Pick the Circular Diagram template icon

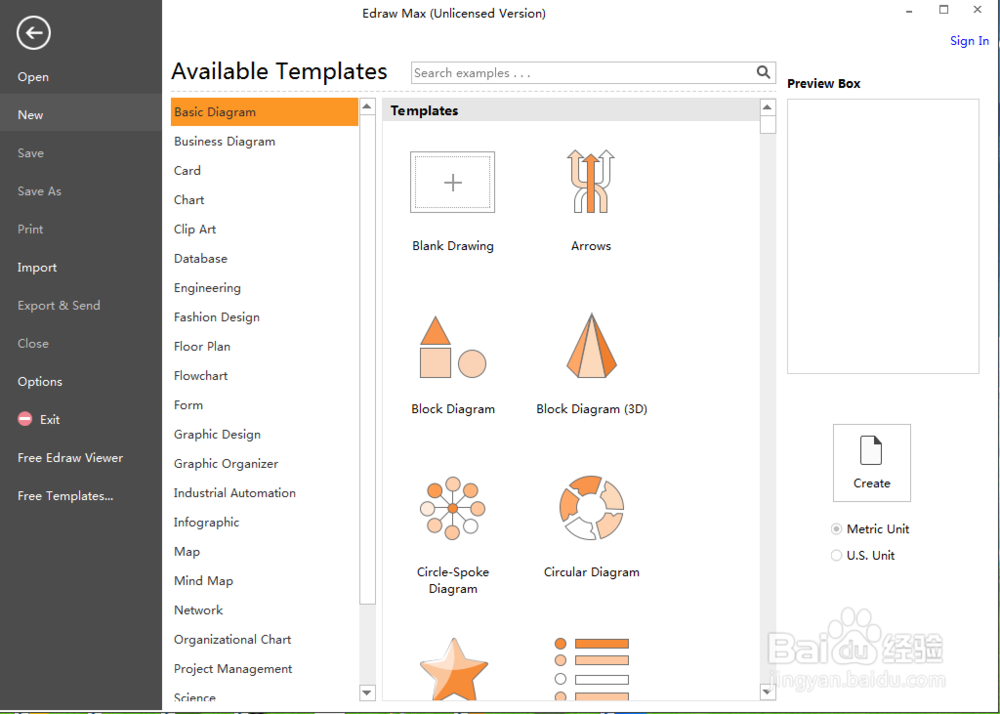tap(591, 508)
